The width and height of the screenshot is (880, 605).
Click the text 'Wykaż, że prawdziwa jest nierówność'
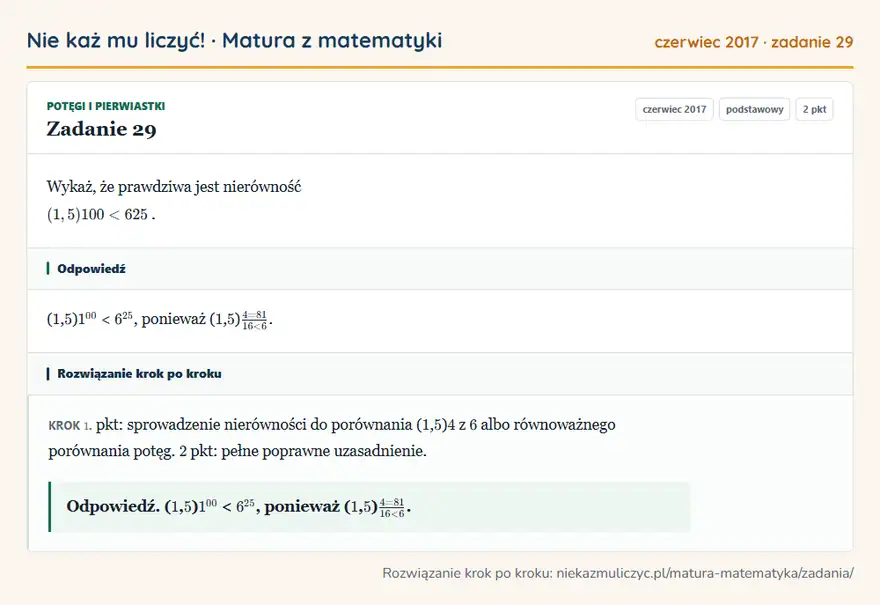(x=174, y=186)
